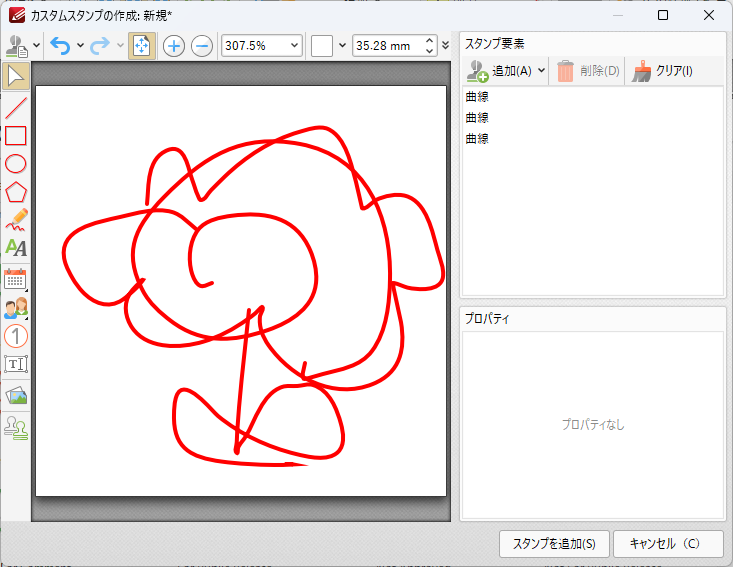The height and width of the screenshot is (567, 733).
Task: Click the redo arrow
Action: click(x=100, y=46)
